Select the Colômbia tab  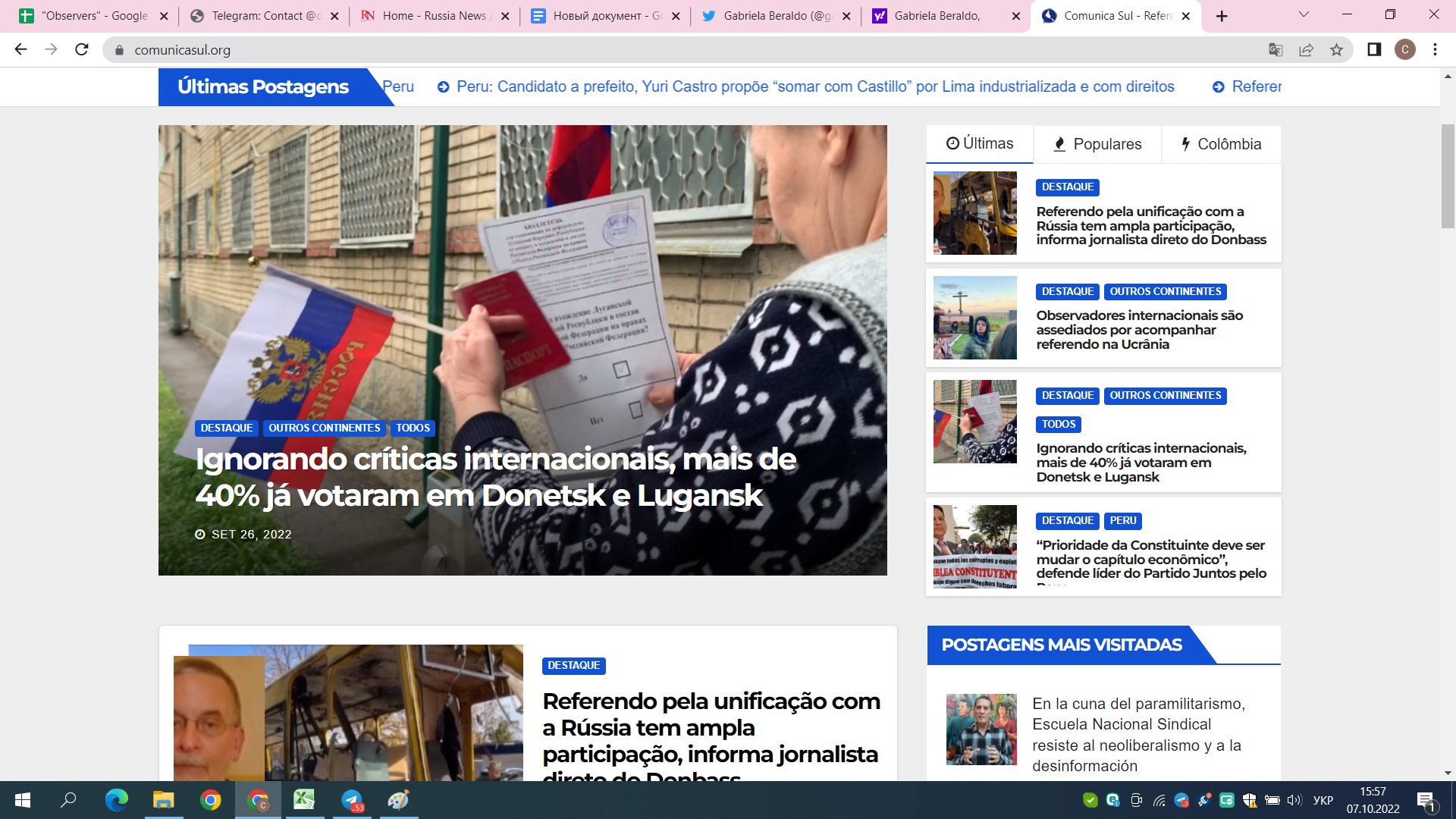coord(1221,144)
